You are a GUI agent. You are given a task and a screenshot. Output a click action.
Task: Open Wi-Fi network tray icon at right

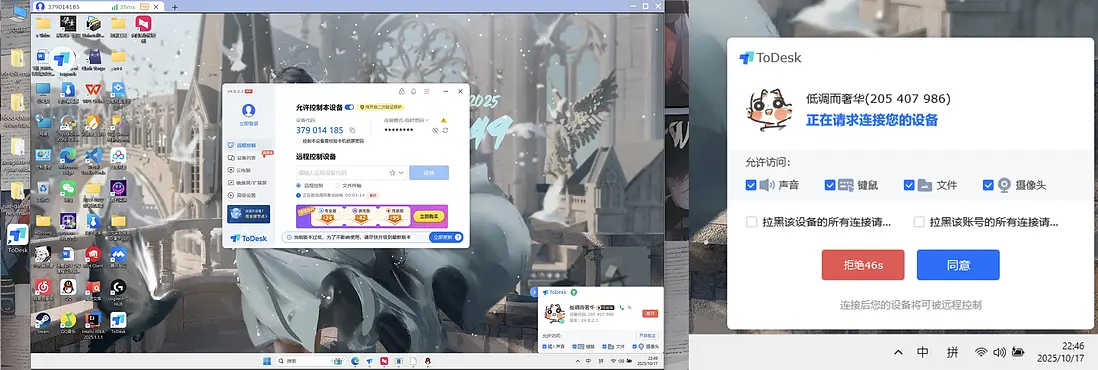click(x=981, y=352)
